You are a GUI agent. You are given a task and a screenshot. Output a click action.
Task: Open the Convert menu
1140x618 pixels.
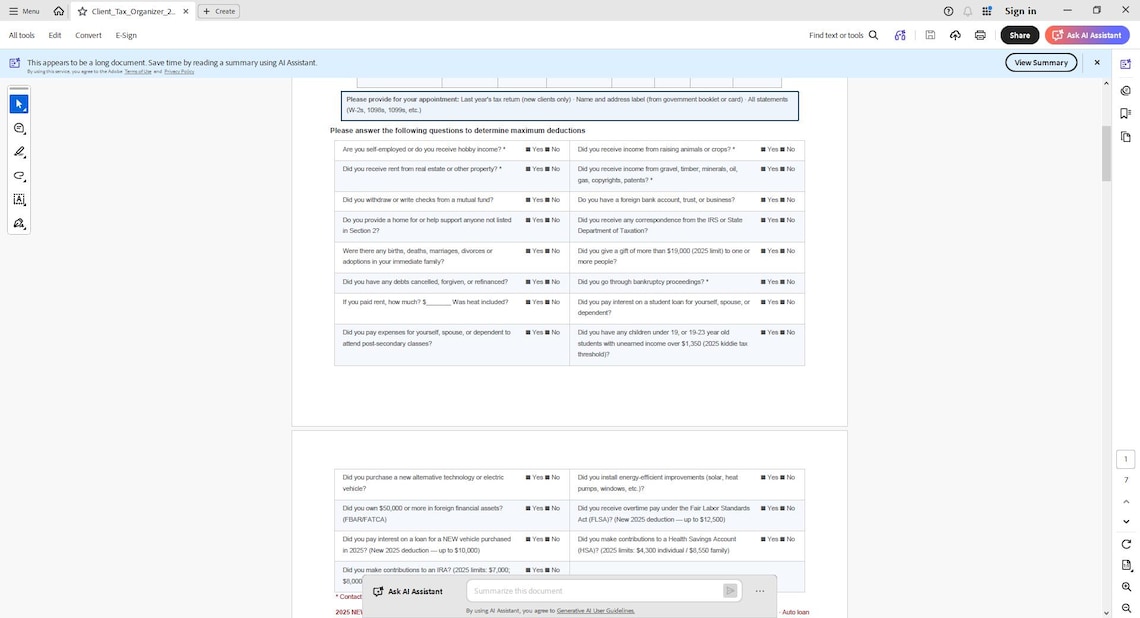click(x=88, y=35)
